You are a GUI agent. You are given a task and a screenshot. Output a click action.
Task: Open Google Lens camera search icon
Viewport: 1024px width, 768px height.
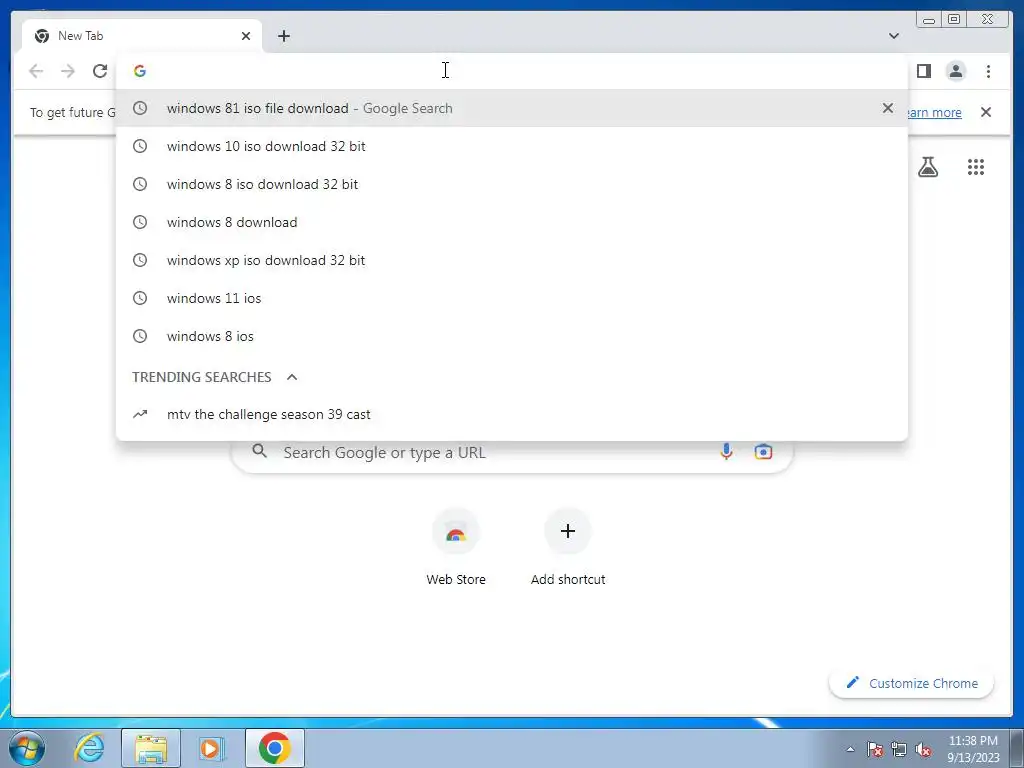[763, 451]
